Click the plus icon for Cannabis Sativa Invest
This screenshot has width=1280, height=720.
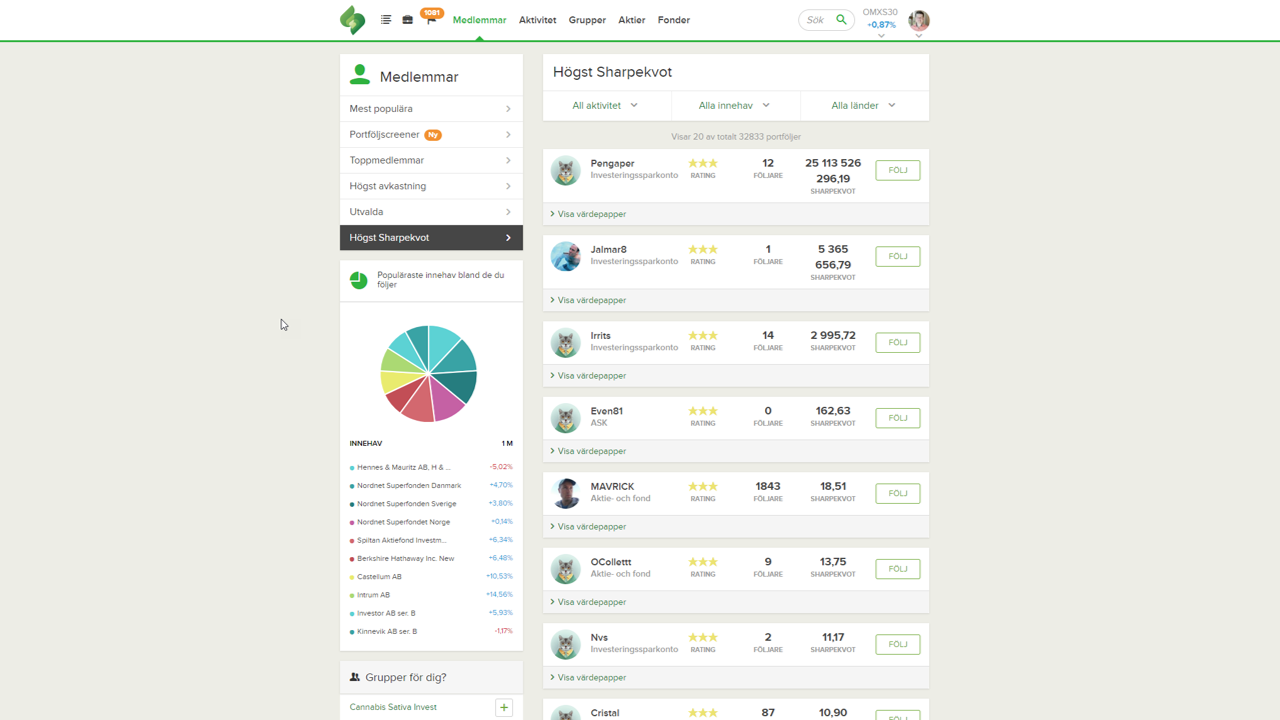(504, 707)
